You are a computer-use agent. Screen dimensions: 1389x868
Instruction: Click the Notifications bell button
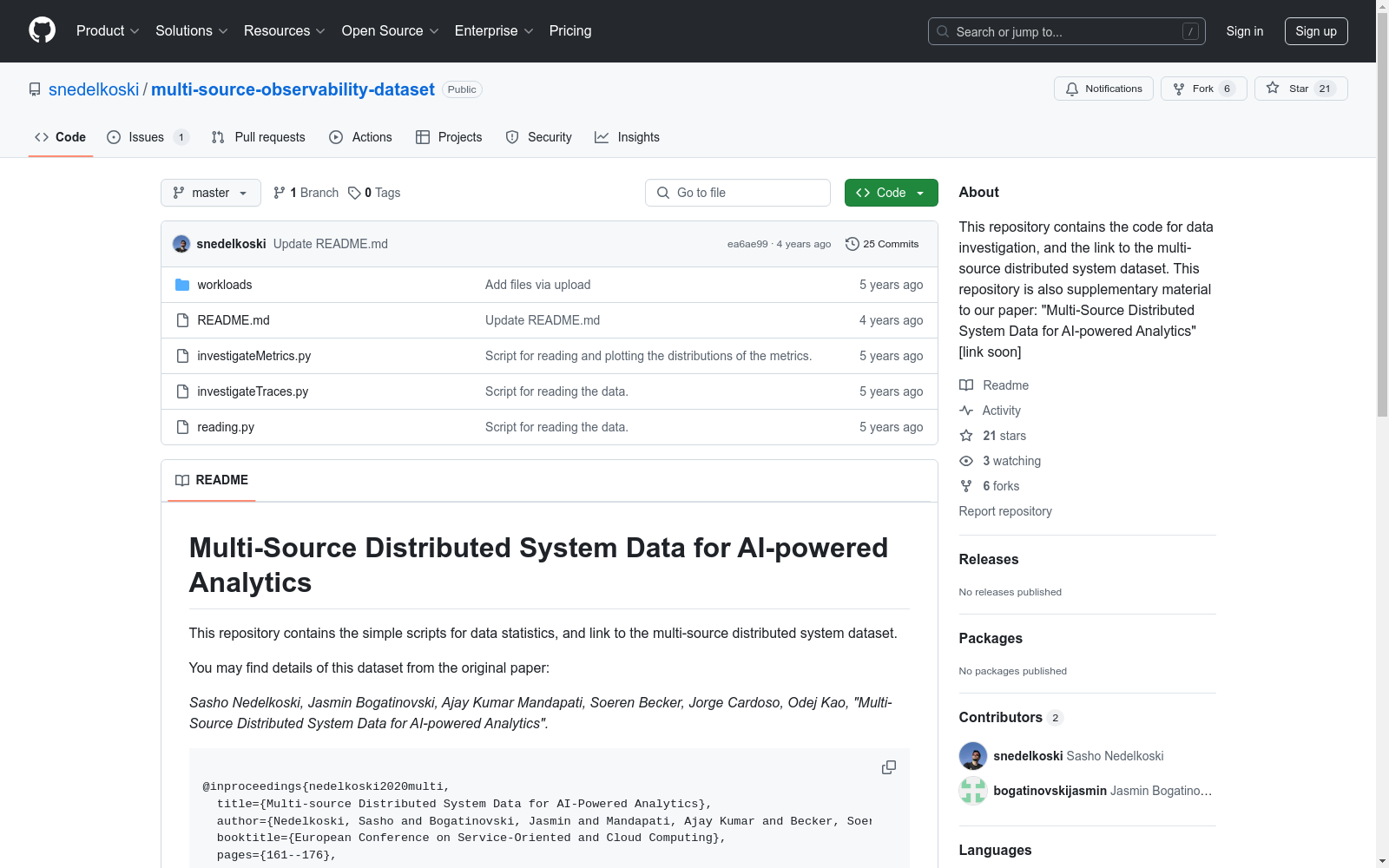tap(1103, 89)
